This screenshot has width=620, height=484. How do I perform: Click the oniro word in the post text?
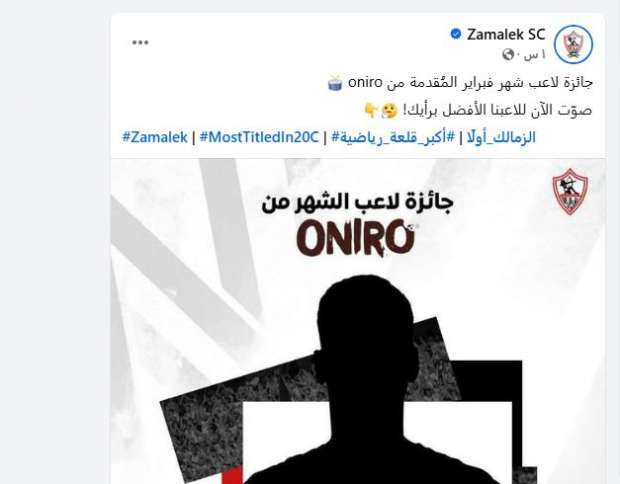pos(365,83)
